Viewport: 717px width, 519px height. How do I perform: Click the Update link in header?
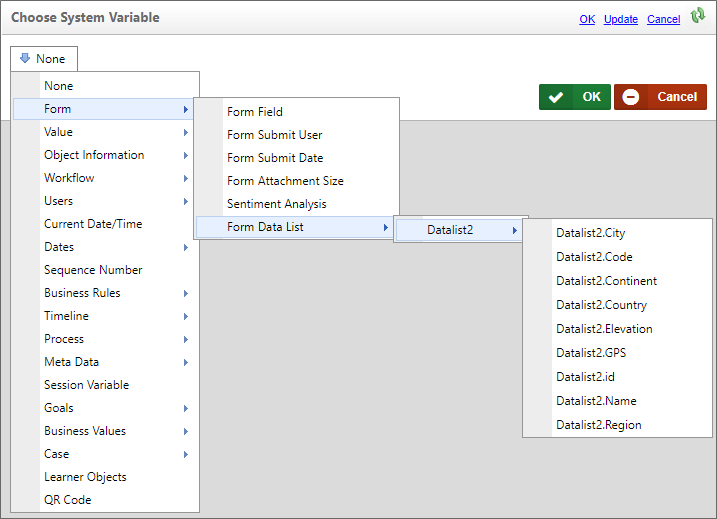point(620,19)
